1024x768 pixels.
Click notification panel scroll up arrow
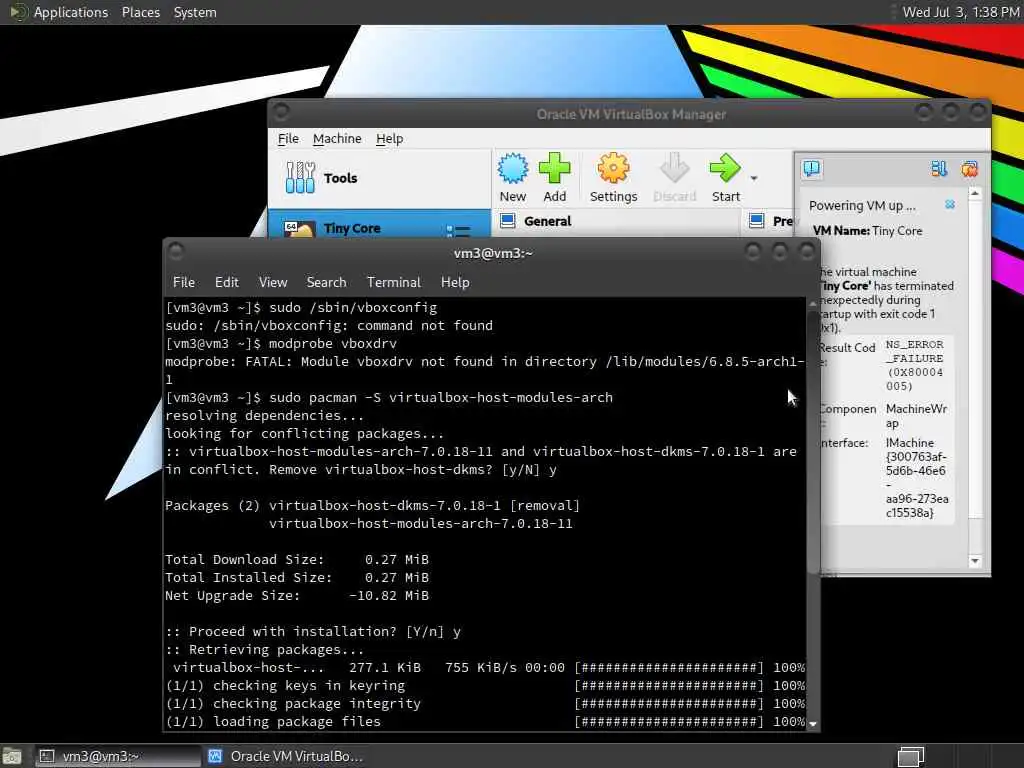click(x=974, y=193)
